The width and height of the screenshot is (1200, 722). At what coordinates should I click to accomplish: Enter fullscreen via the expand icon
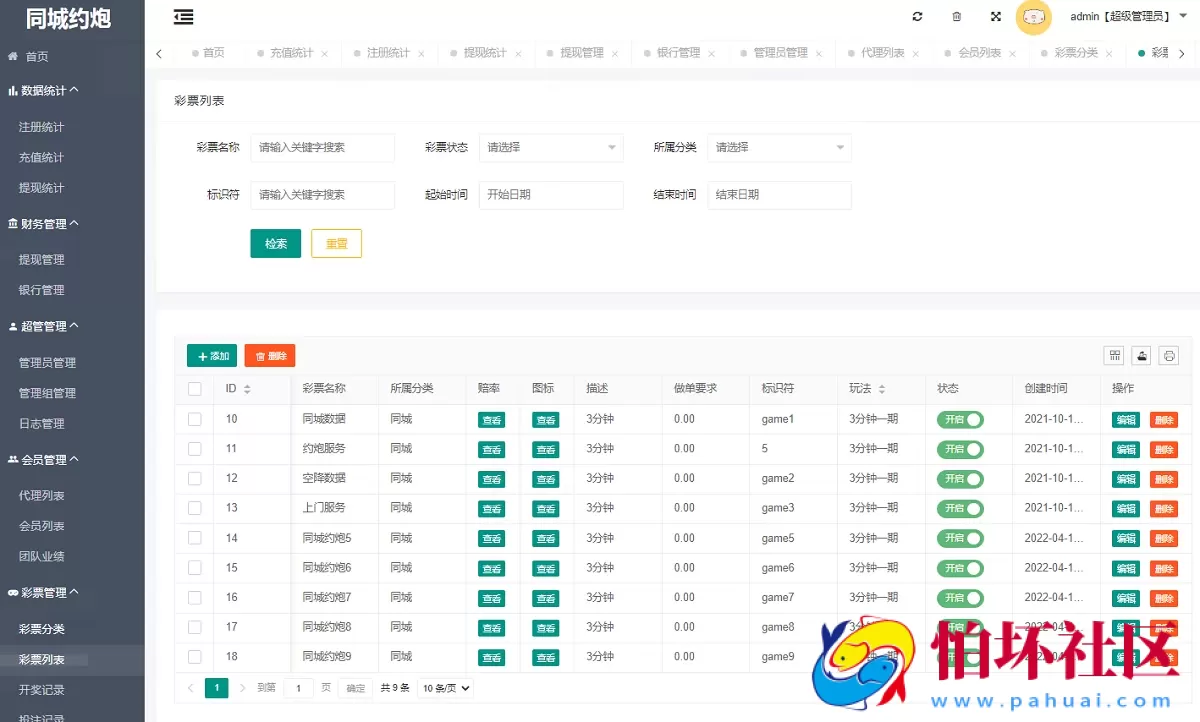click(x=995, y=17)
